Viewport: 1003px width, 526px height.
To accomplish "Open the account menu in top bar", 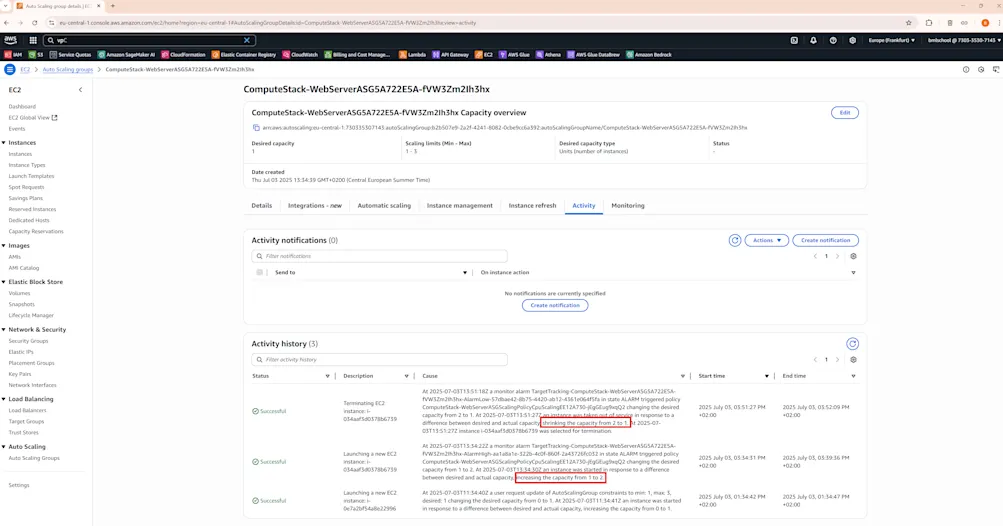I will click(x=964, y=40).
